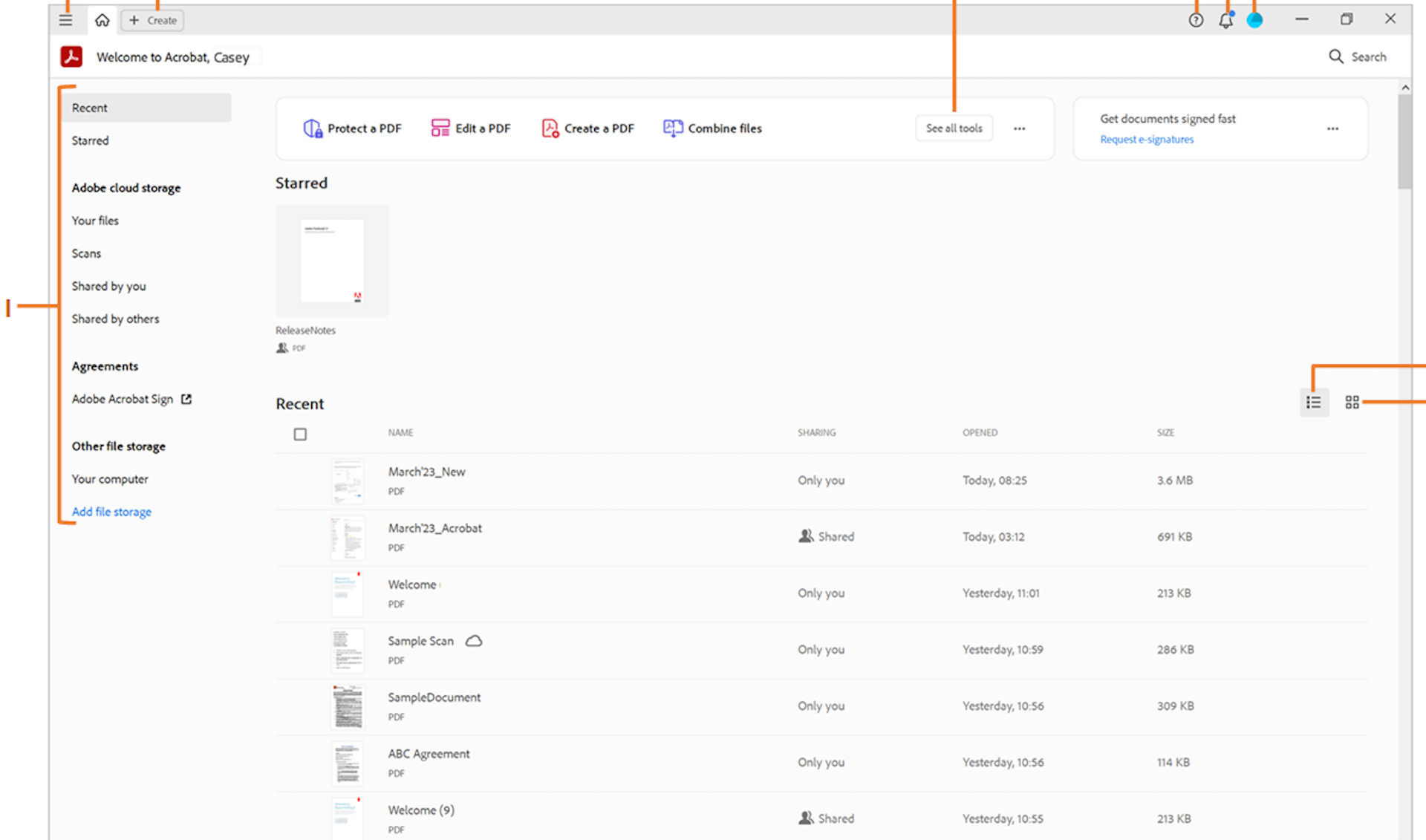Click the Shared icon on Welcome (9) row
Viewport: 1426px width, 840px height.
point(805,818)
